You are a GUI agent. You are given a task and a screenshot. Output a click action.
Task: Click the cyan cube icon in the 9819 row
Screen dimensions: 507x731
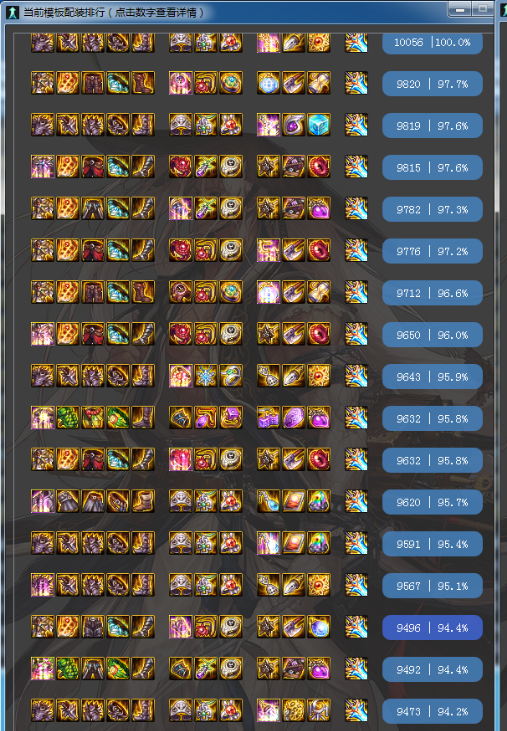click(319, 125)
